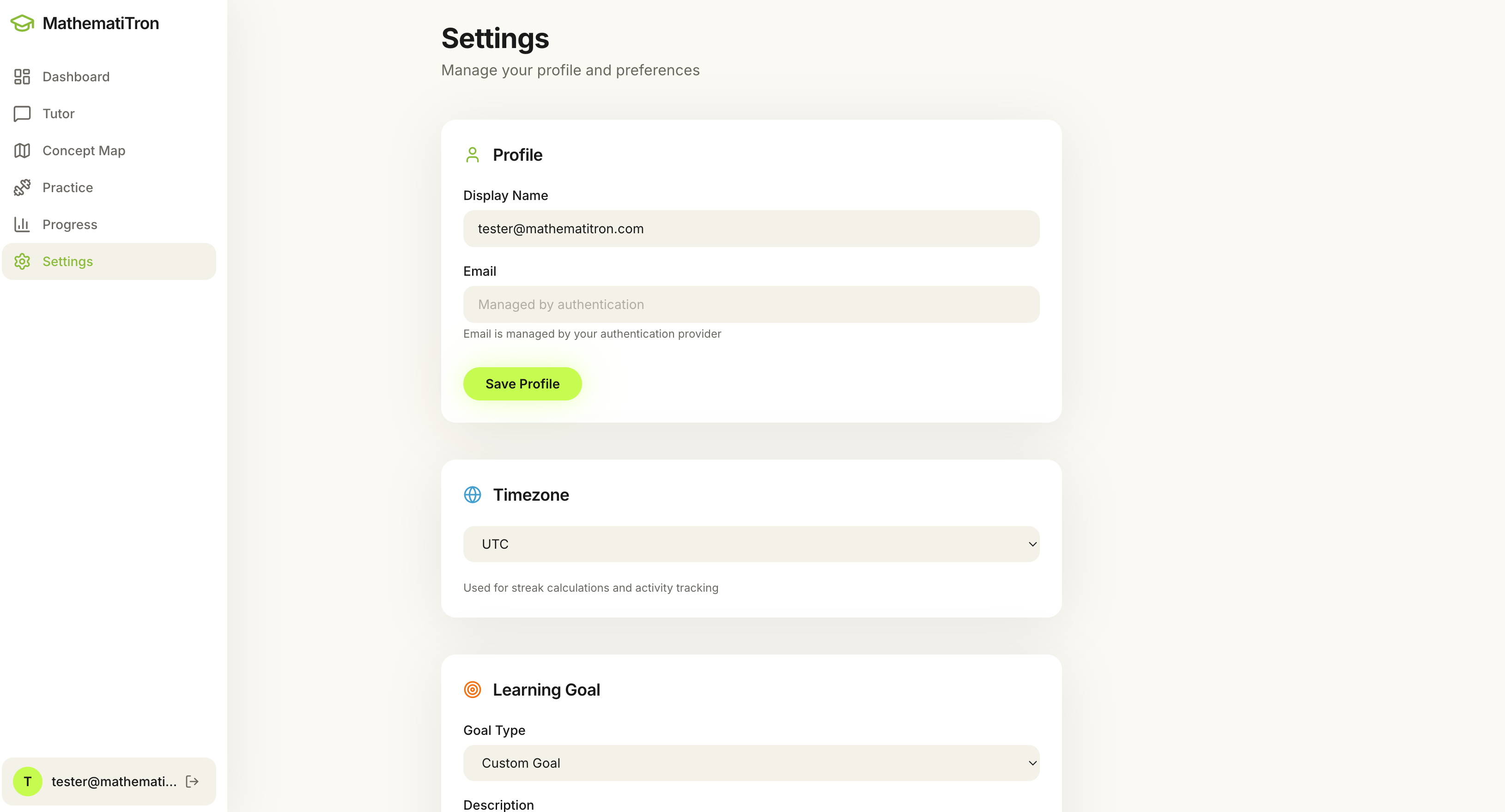Click the Email field
Viewport: 1505px width, 812px height.
pos(751,304)
